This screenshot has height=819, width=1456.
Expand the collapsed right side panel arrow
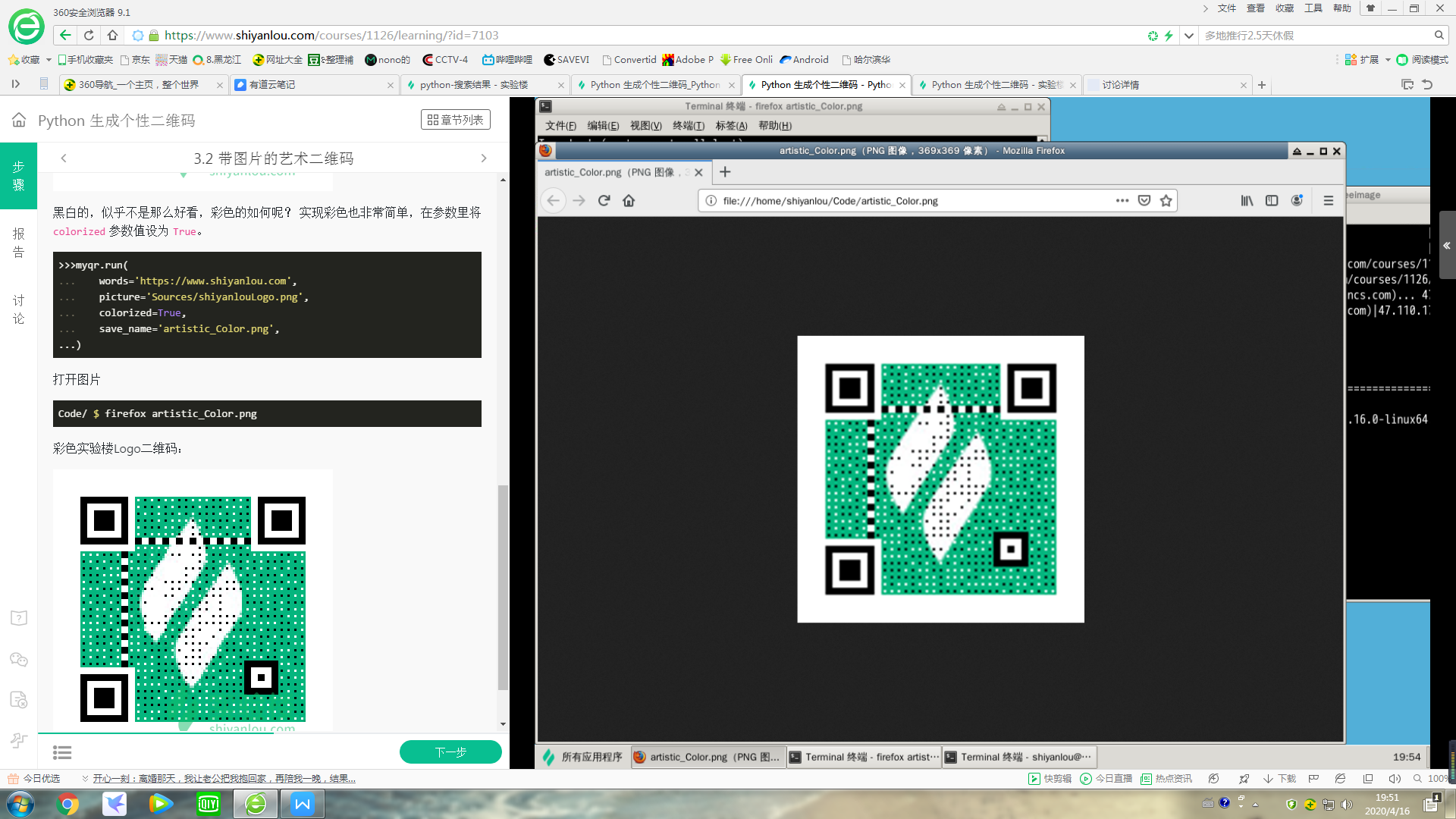click(x=1446, y=246)
